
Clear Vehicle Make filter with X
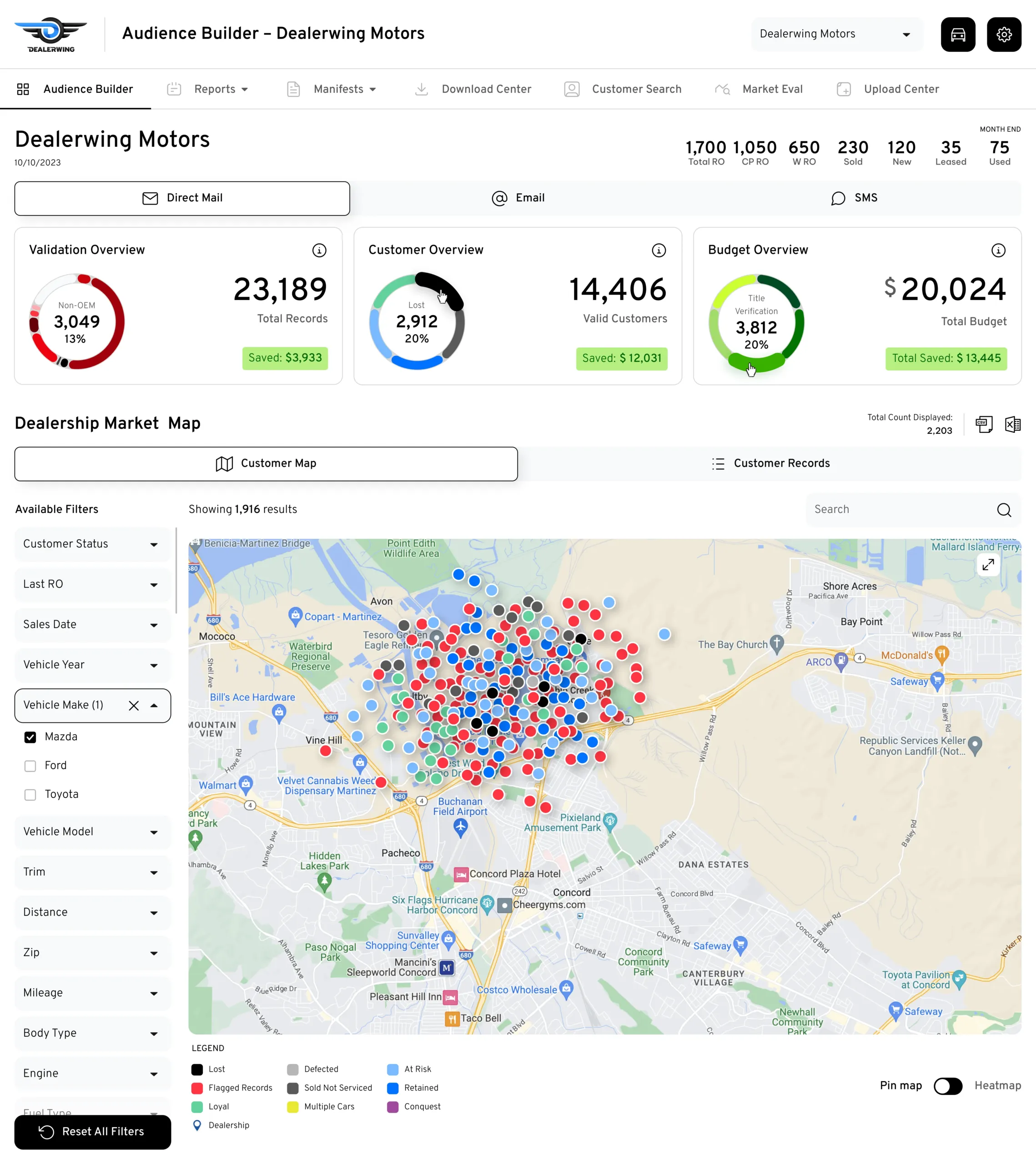(x=134, y=706)
